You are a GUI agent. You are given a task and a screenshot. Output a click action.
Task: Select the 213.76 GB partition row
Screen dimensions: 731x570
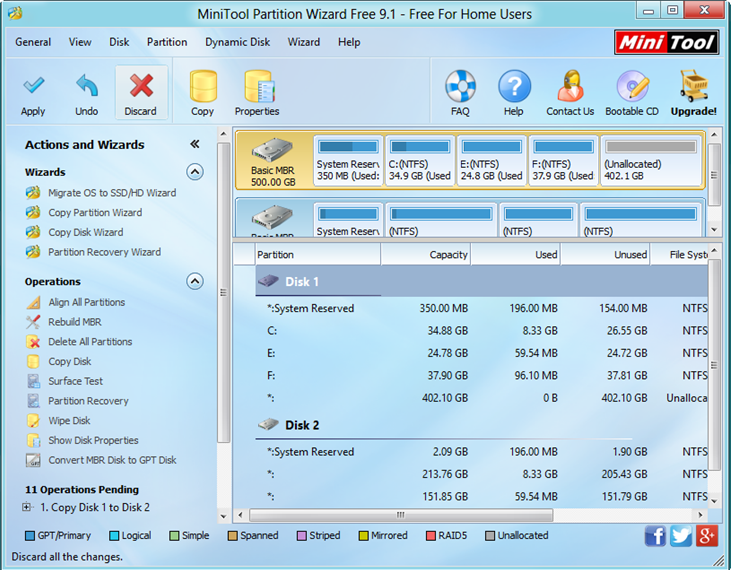(482, 474)
